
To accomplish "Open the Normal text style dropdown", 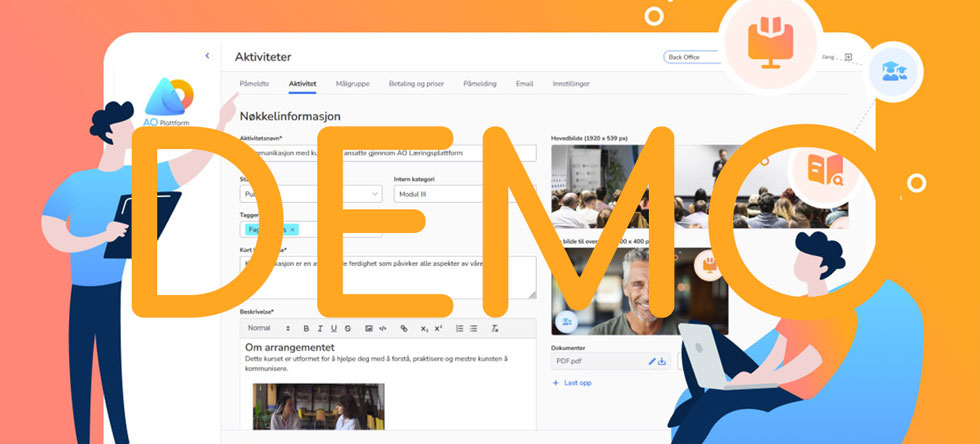I will (x=269, y=328).
